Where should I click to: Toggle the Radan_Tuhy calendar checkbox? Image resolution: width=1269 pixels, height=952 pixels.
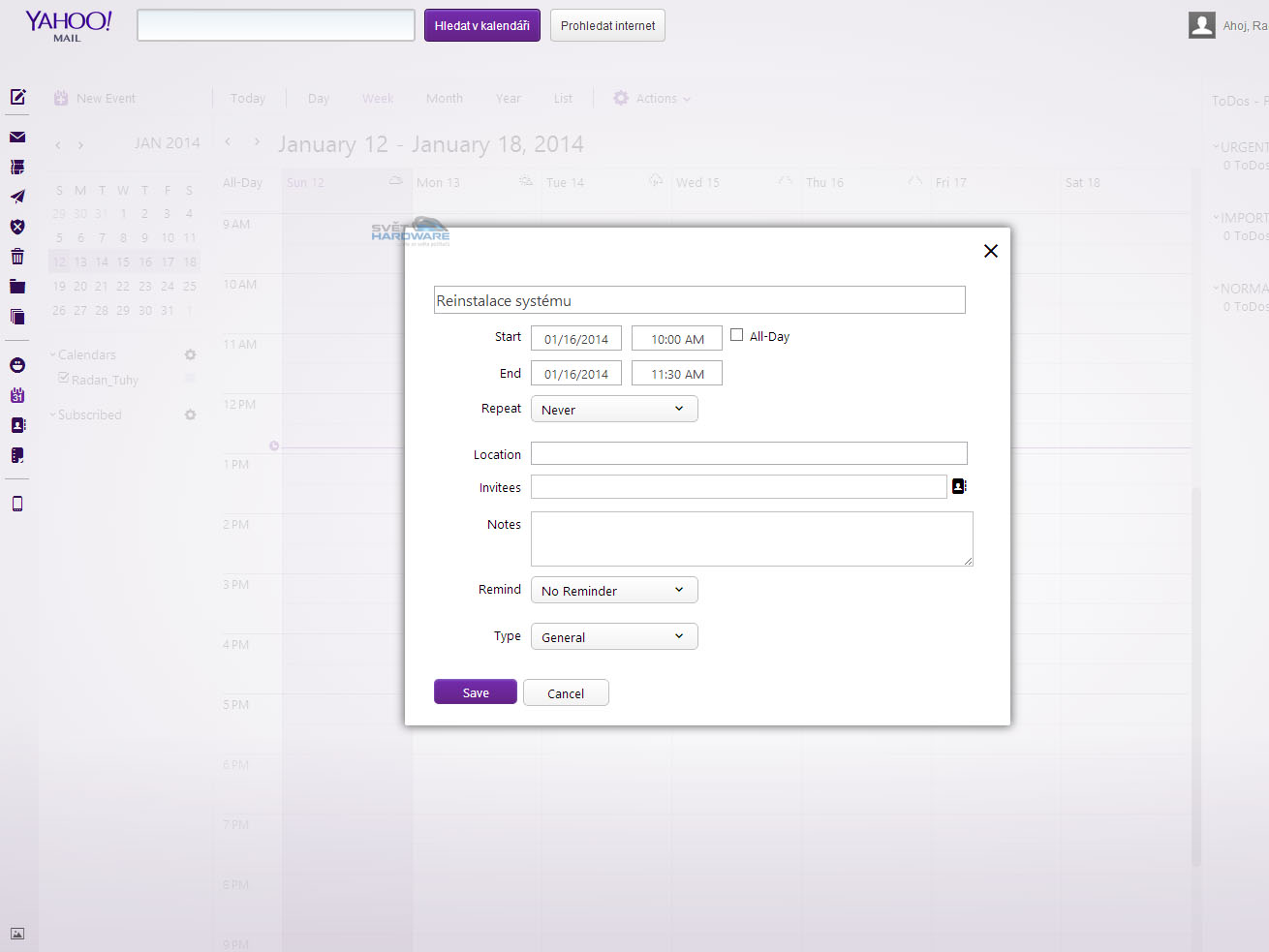click(x=64, y=378)
